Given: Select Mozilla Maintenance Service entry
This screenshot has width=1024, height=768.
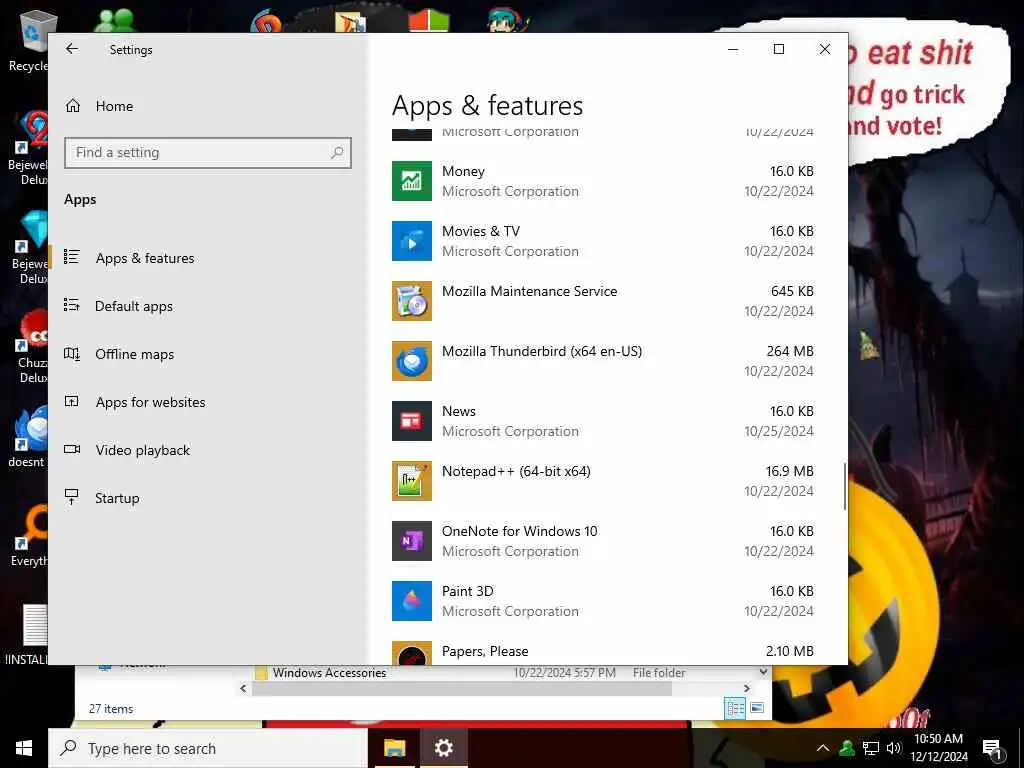Looking at the screenshot, I should coord(603,301).
